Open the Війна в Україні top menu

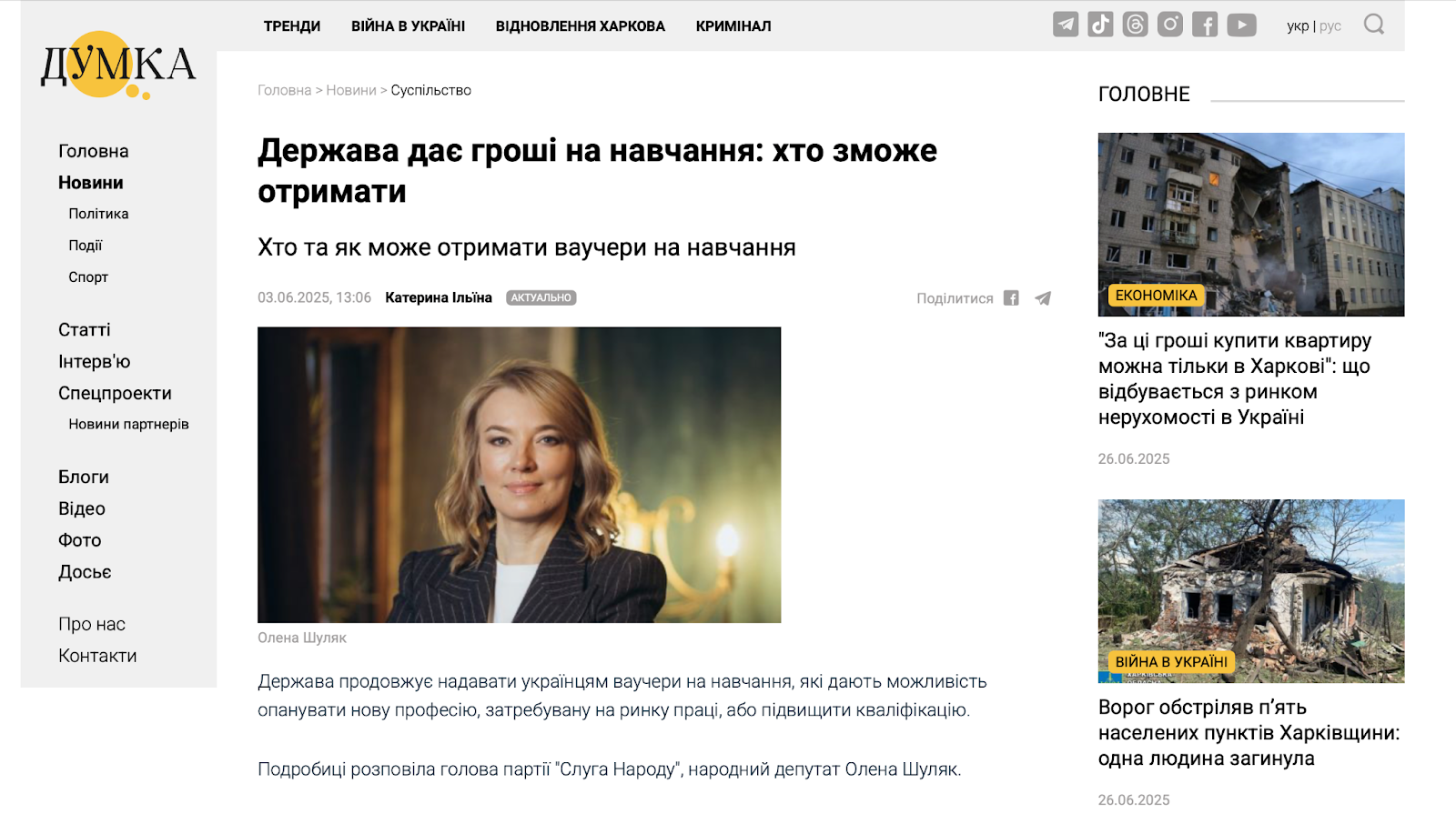pos(408,26)
